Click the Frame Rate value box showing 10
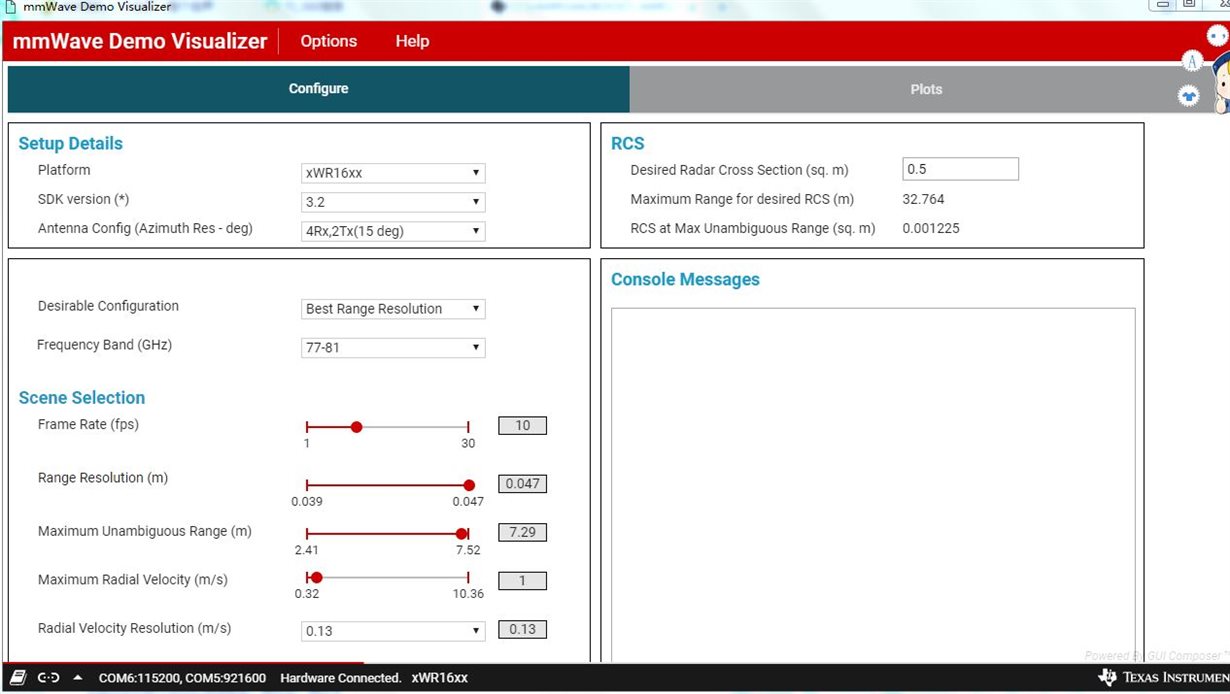The image size is (1230, 694). click(x=522, y=426)
